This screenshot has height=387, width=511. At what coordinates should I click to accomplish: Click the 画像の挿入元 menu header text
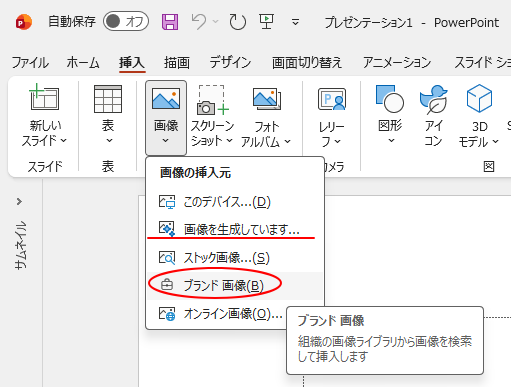196,173
